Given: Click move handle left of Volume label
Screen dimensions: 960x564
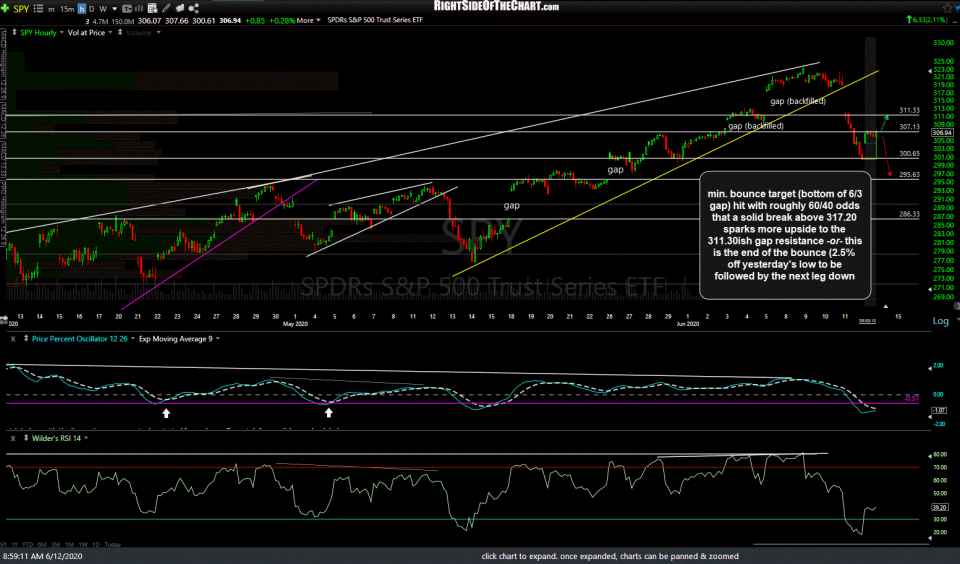Looking at the screenshot, I should point(120,32).
